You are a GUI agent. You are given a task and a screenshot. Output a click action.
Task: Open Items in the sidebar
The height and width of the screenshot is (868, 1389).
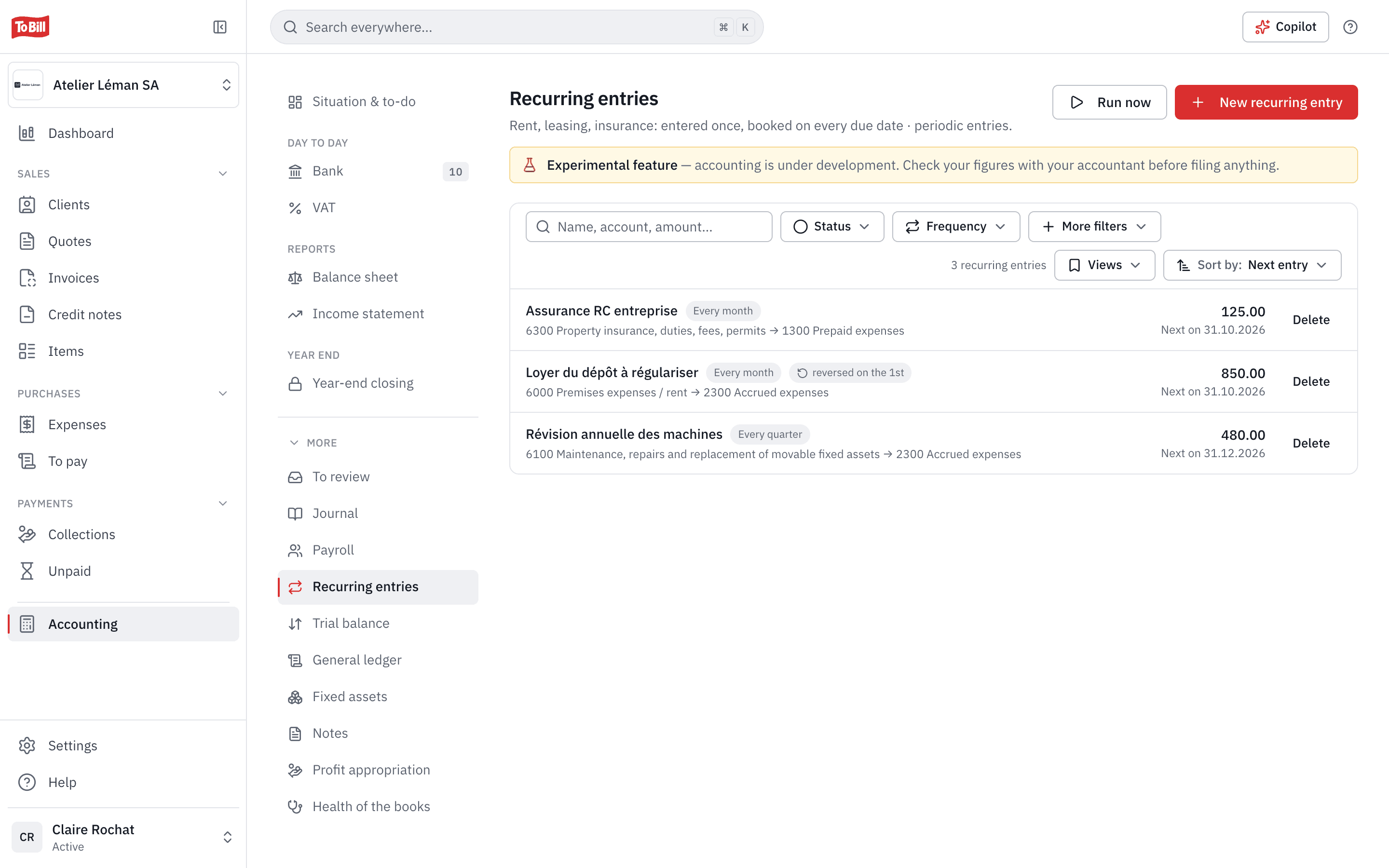click(123, 352)
